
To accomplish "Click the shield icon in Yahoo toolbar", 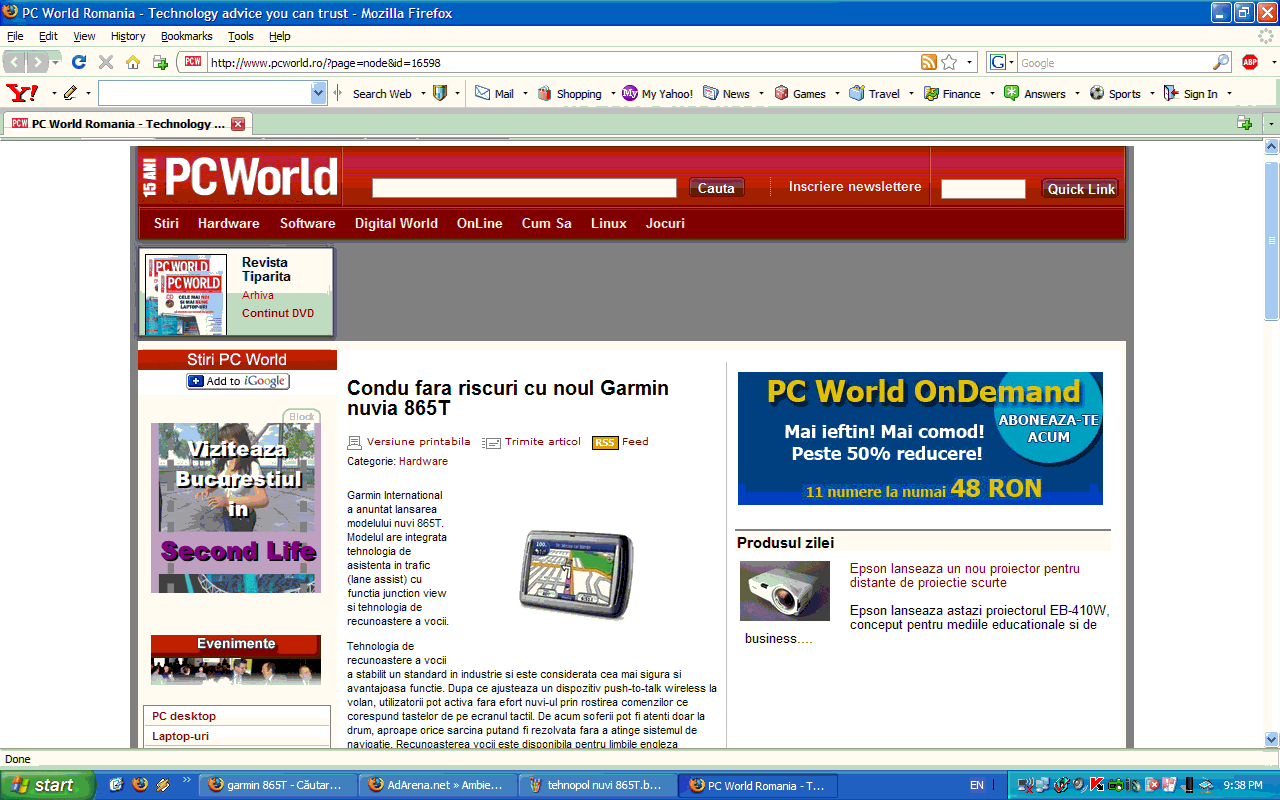I will (x=440, y=93).
